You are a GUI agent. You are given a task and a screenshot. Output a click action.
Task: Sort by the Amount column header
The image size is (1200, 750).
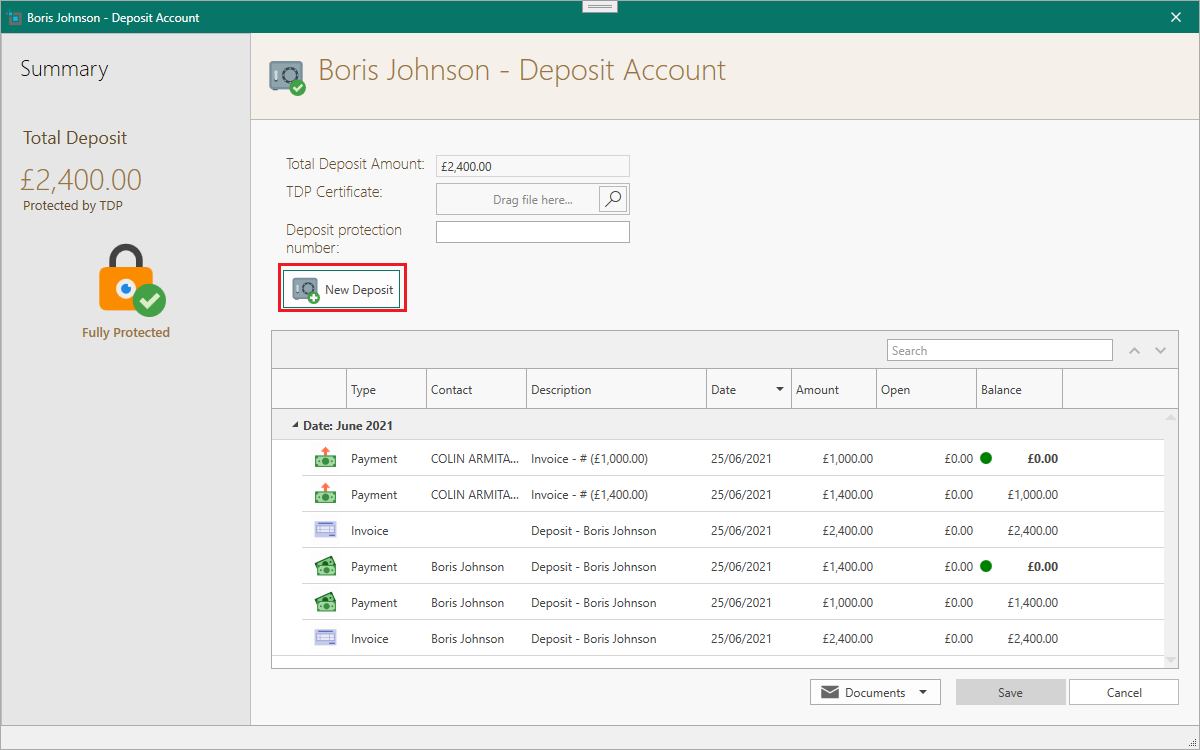tap(817, 390)
